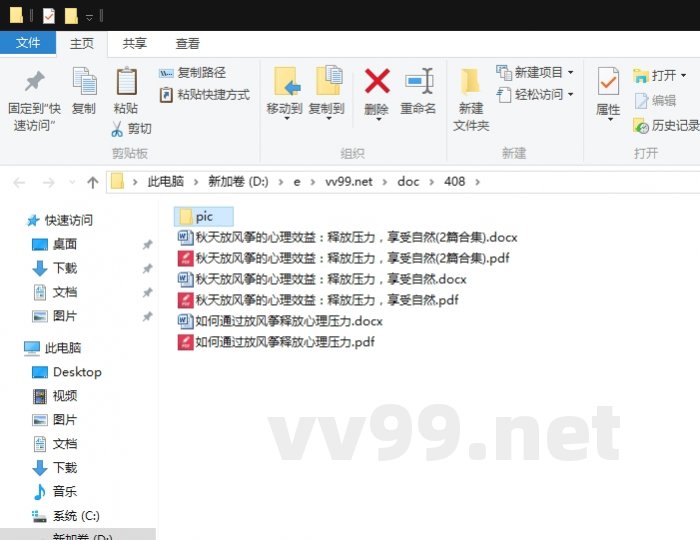This screenshot has width=700, height=540.
Task: Click vv99.net in address breadcrumb
Action: click(x=349, y=182)
